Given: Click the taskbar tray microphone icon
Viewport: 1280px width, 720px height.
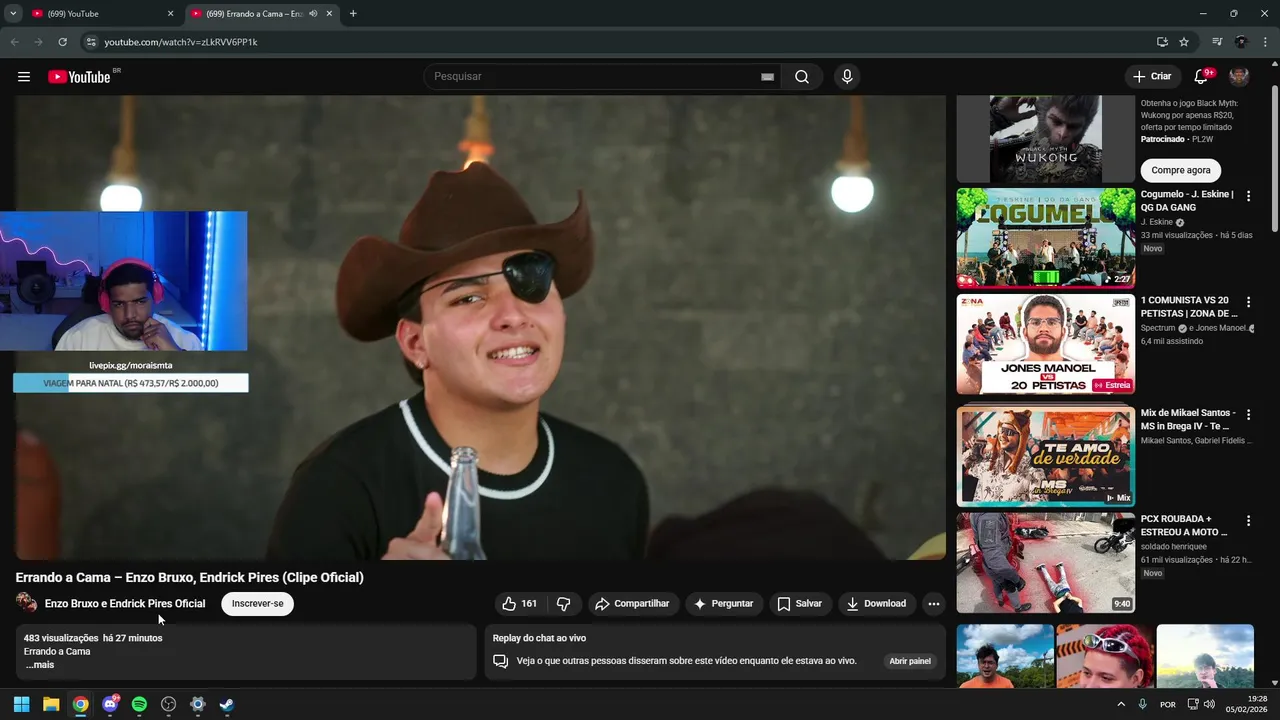Looking at the screenshot, I should pyautogui.click(x=1142, y=704).
